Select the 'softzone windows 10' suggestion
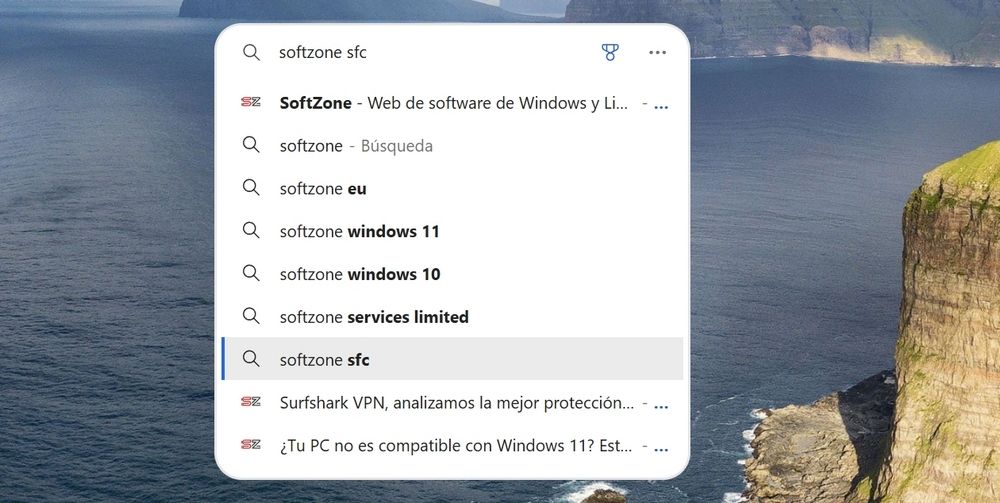 360,274
